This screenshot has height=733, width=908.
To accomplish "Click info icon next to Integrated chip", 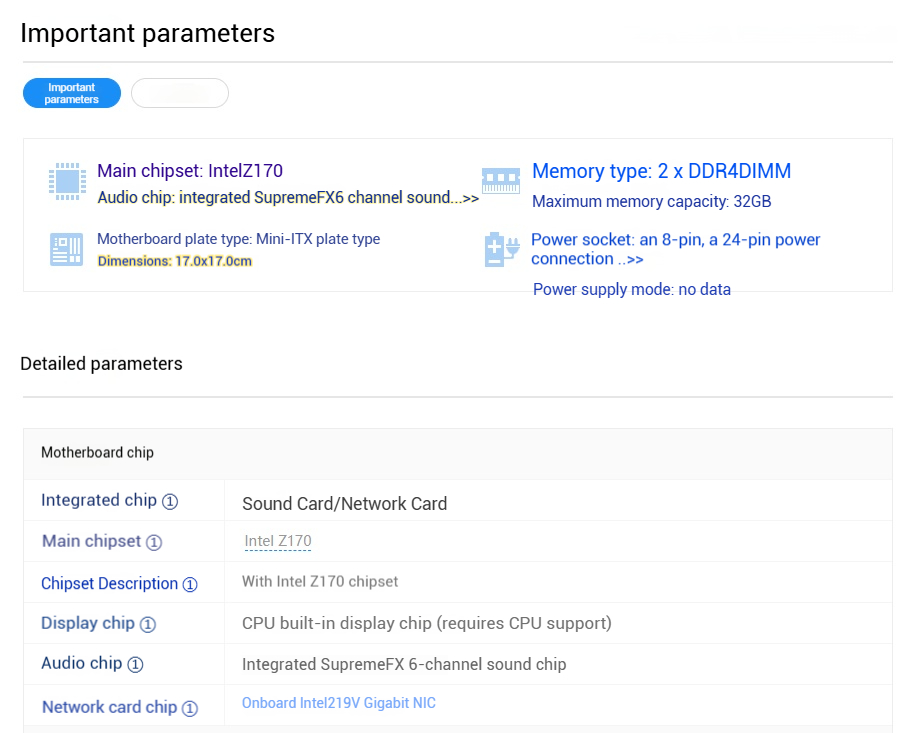I will [170, 501].
